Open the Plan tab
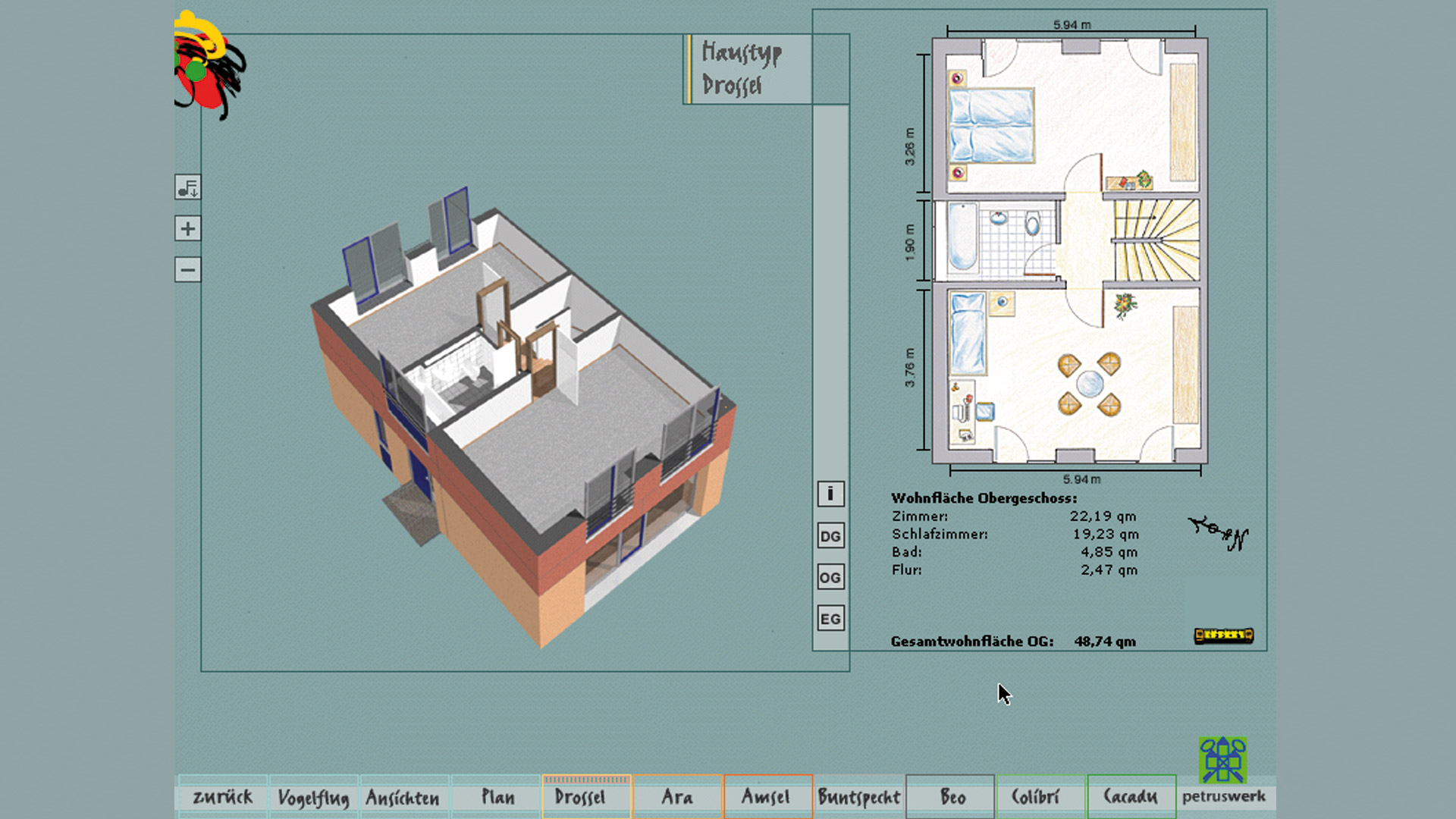Viewport: 1456px width, 819px height. 497,797
